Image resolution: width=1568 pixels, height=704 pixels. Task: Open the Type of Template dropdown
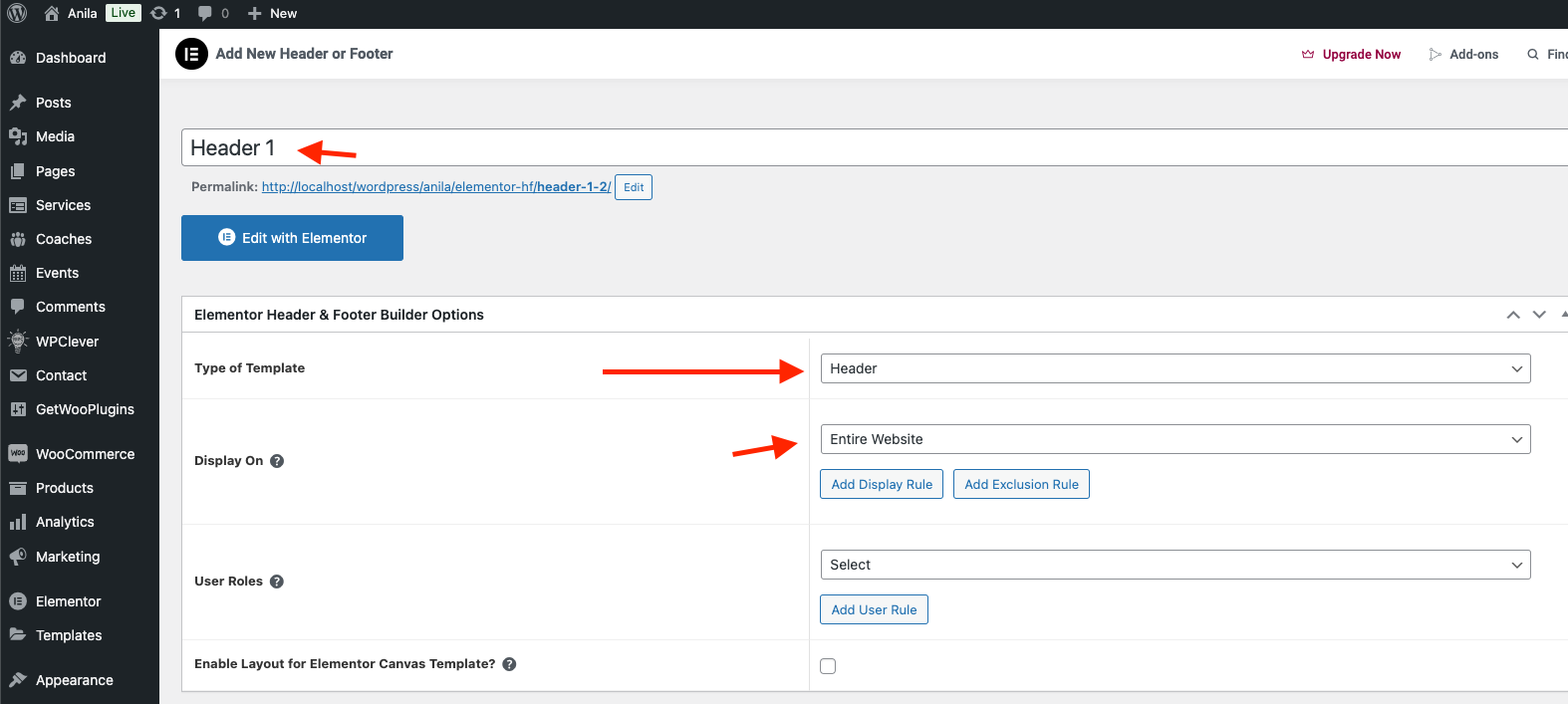[x=1175, y=368]
